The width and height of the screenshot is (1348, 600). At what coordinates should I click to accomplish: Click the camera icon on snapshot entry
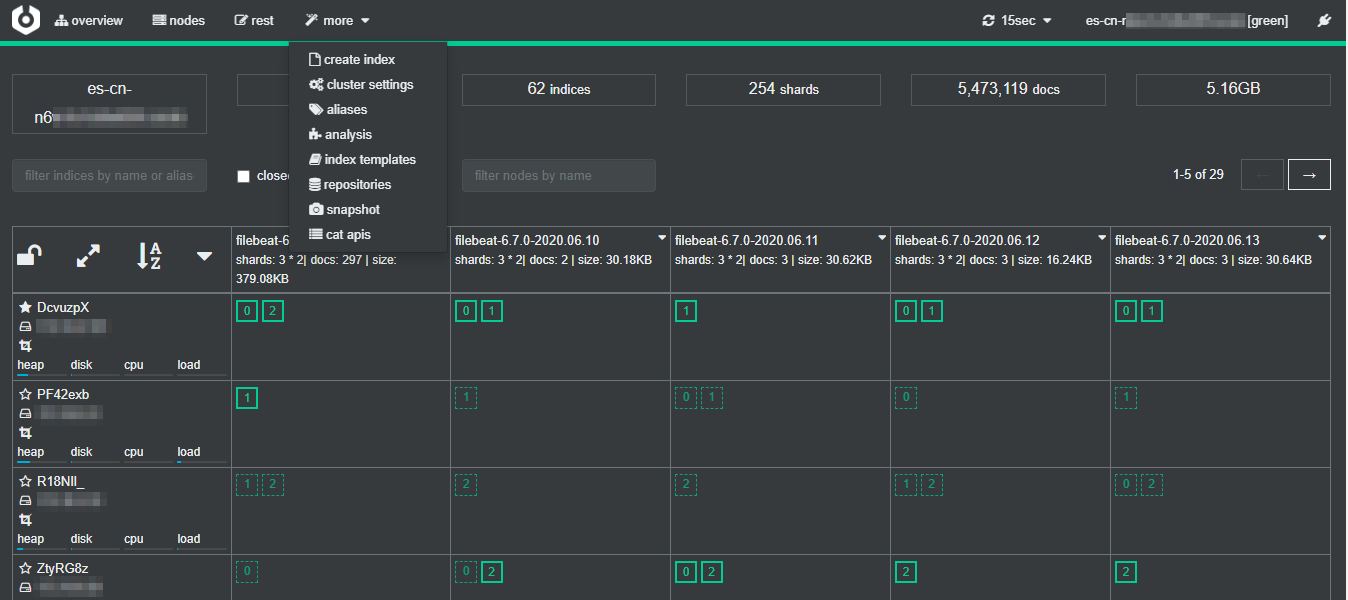[316, 209]
